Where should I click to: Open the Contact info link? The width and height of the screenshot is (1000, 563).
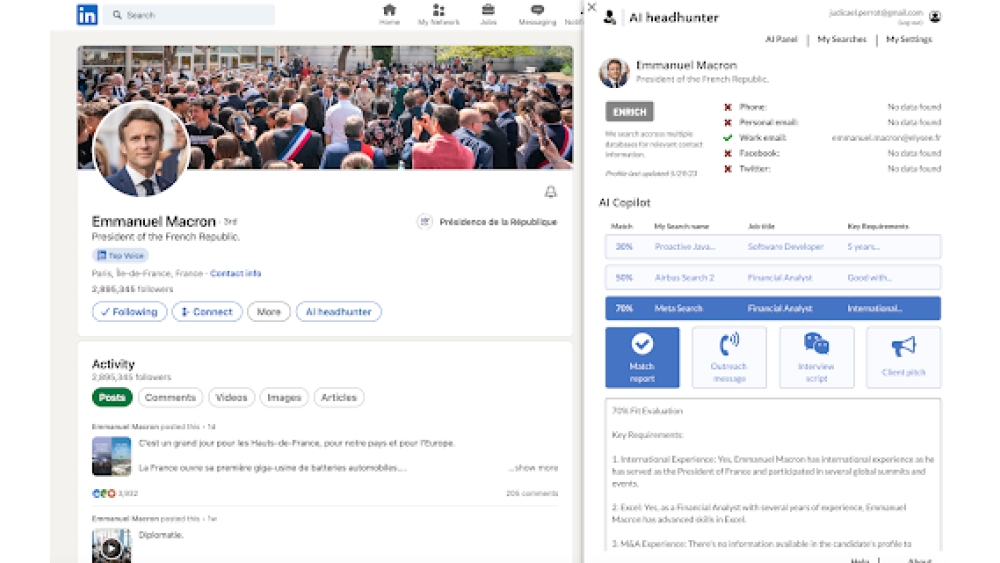[x=235, y=274]
